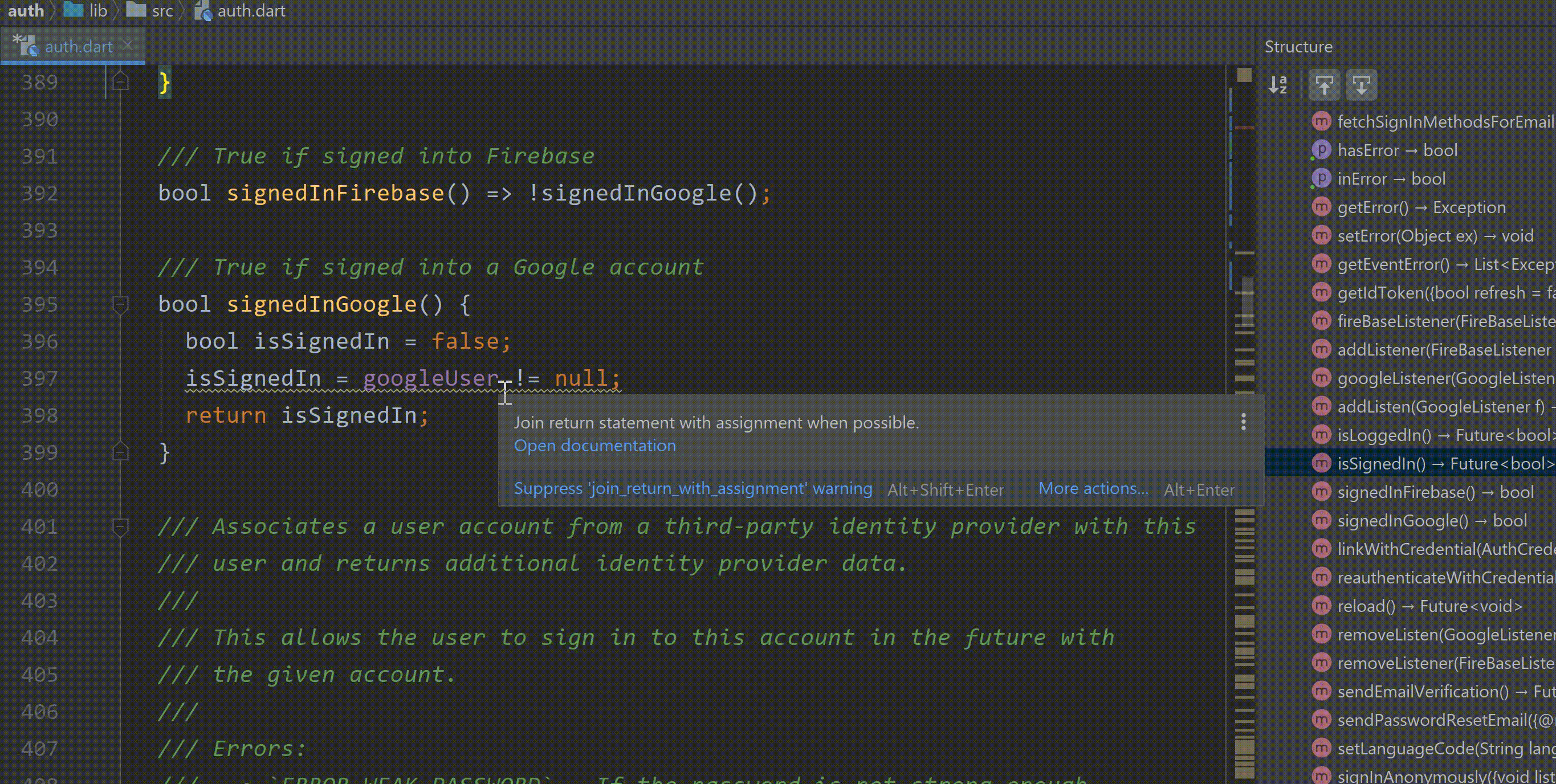Suppress the join_return_with_assignment warning
The image size is (1556, 784).
coord(693,488)
